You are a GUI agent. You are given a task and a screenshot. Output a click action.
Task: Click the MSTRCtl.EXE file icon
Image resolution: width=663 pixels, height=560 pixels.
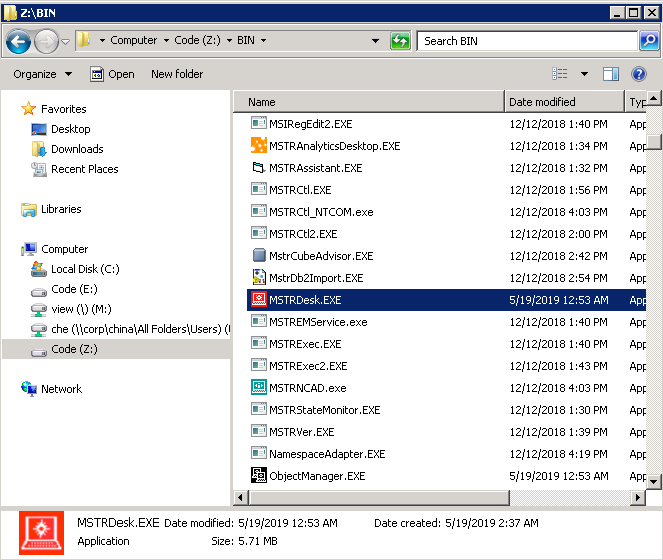258,189
